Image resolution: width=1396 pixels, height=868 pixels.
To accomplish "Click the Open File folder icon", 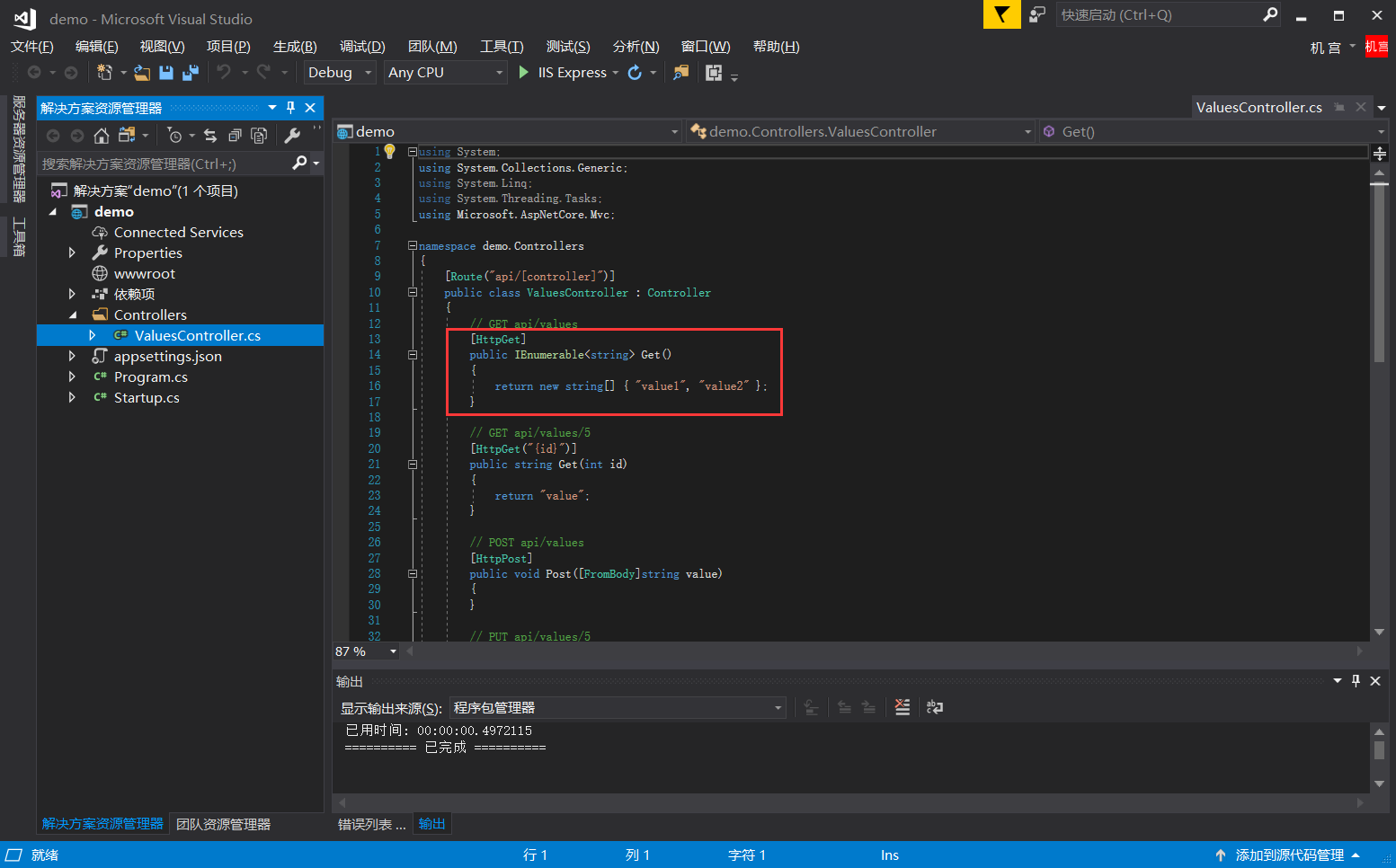I will (142, 73).
